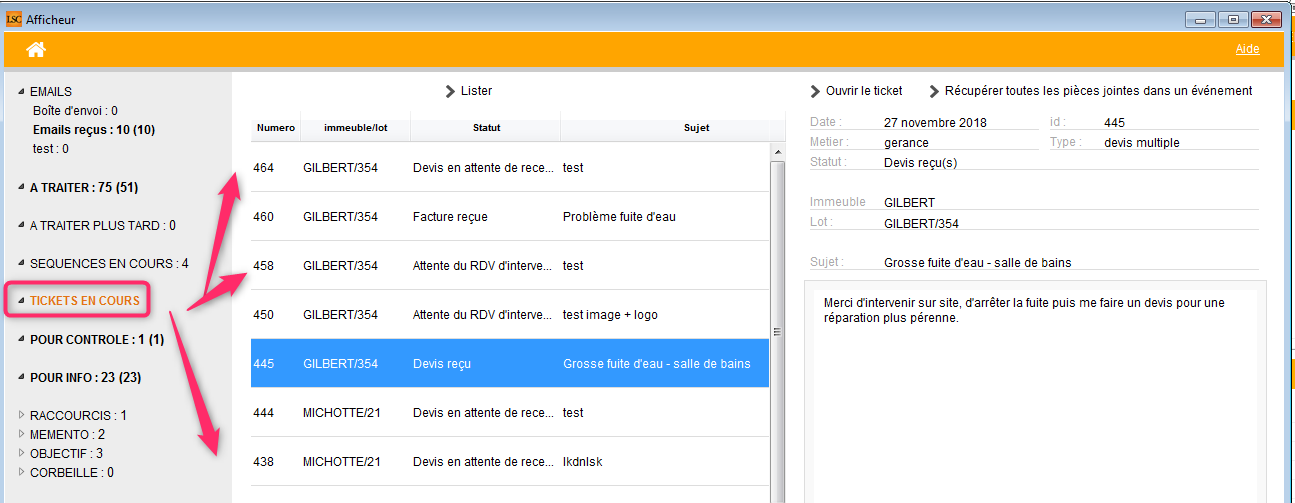Click Ouvrir le ticket

click(864, 91)
